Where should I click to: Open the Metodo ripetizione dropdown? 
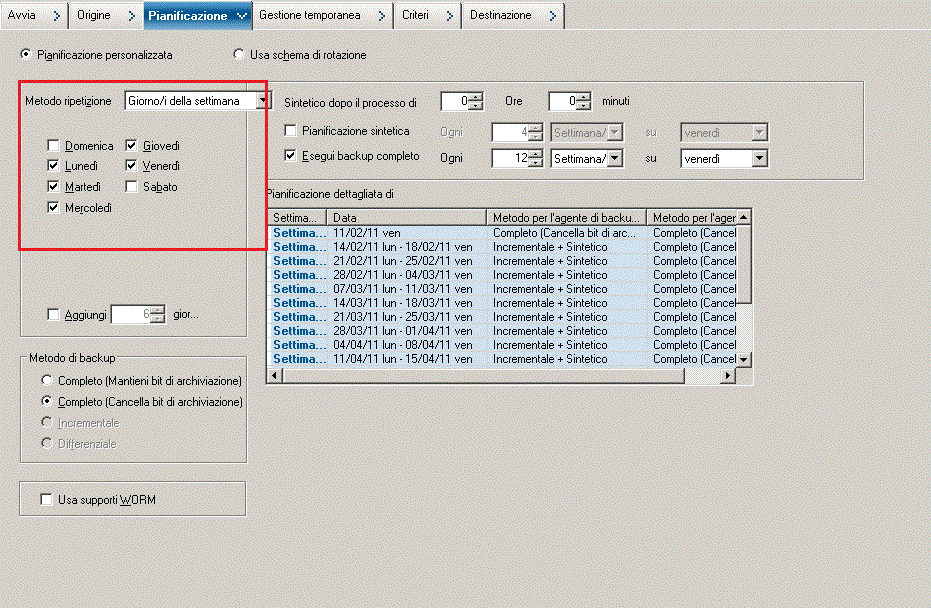coord(262,100)
